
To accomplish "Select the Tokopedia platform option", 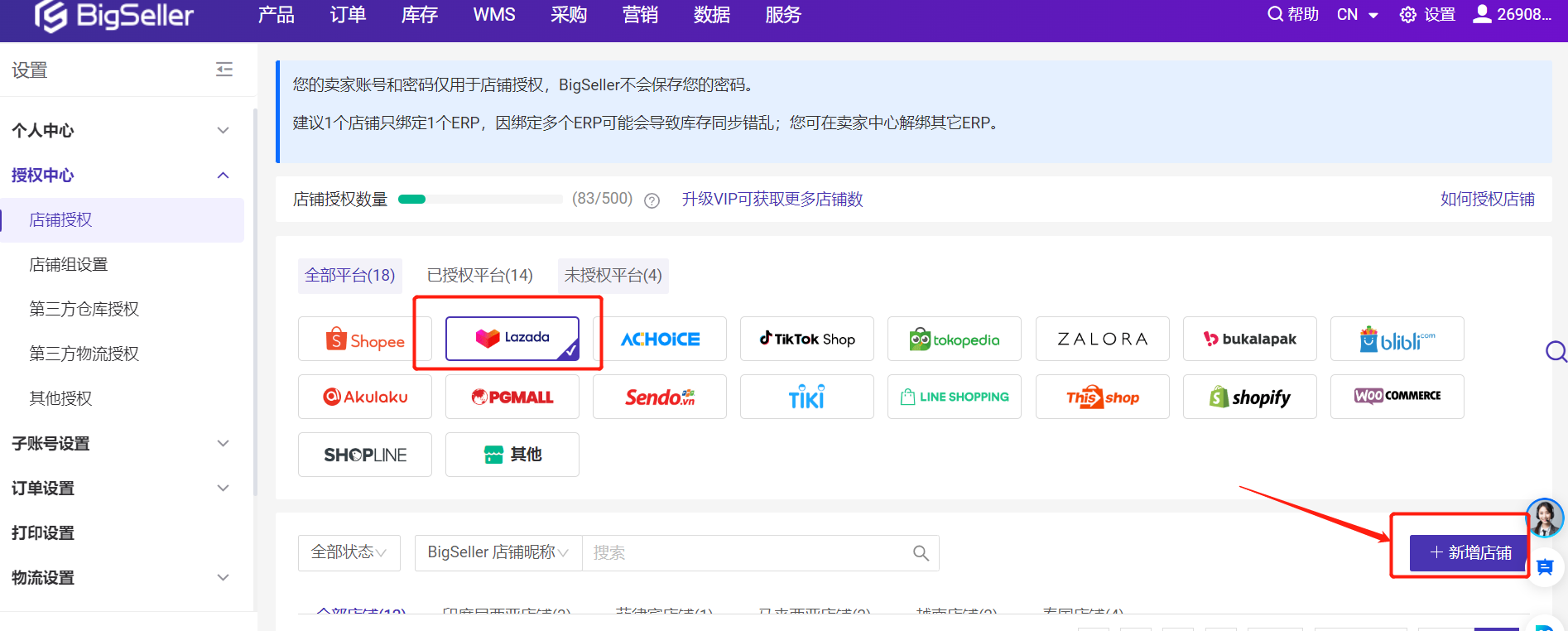I will coord(954,340).
